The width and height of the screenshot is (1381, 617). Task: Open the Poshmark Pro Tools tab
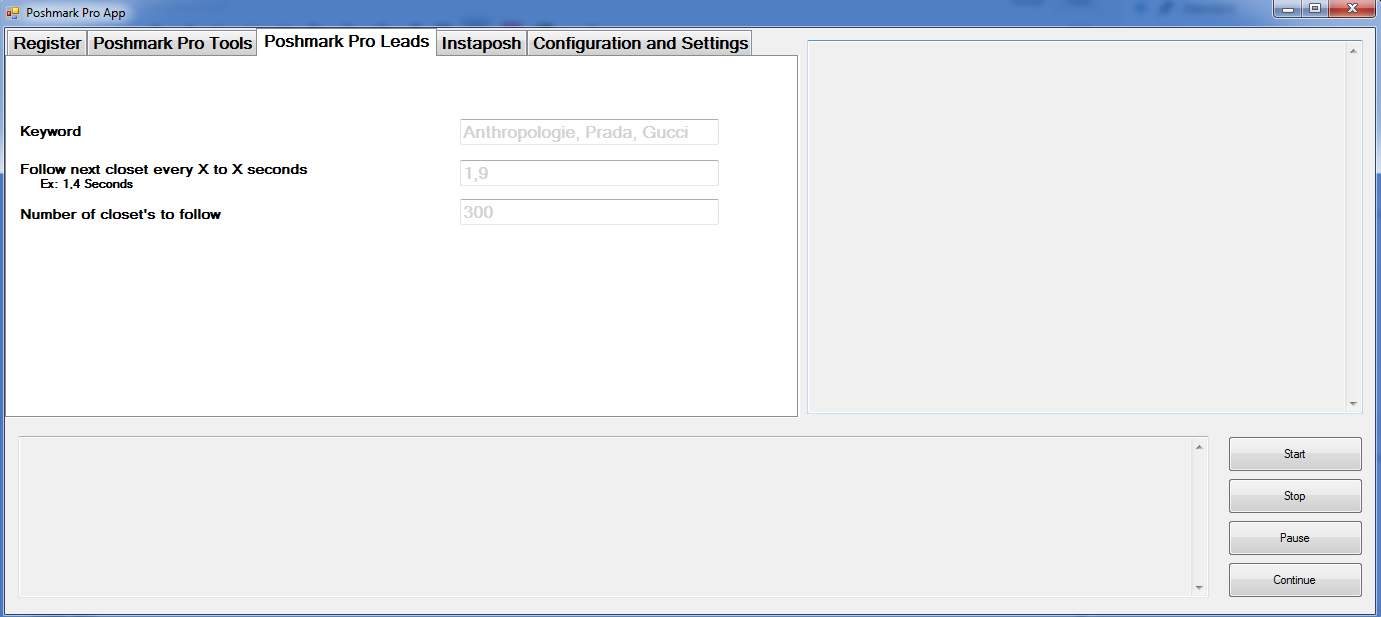[172, 43]
